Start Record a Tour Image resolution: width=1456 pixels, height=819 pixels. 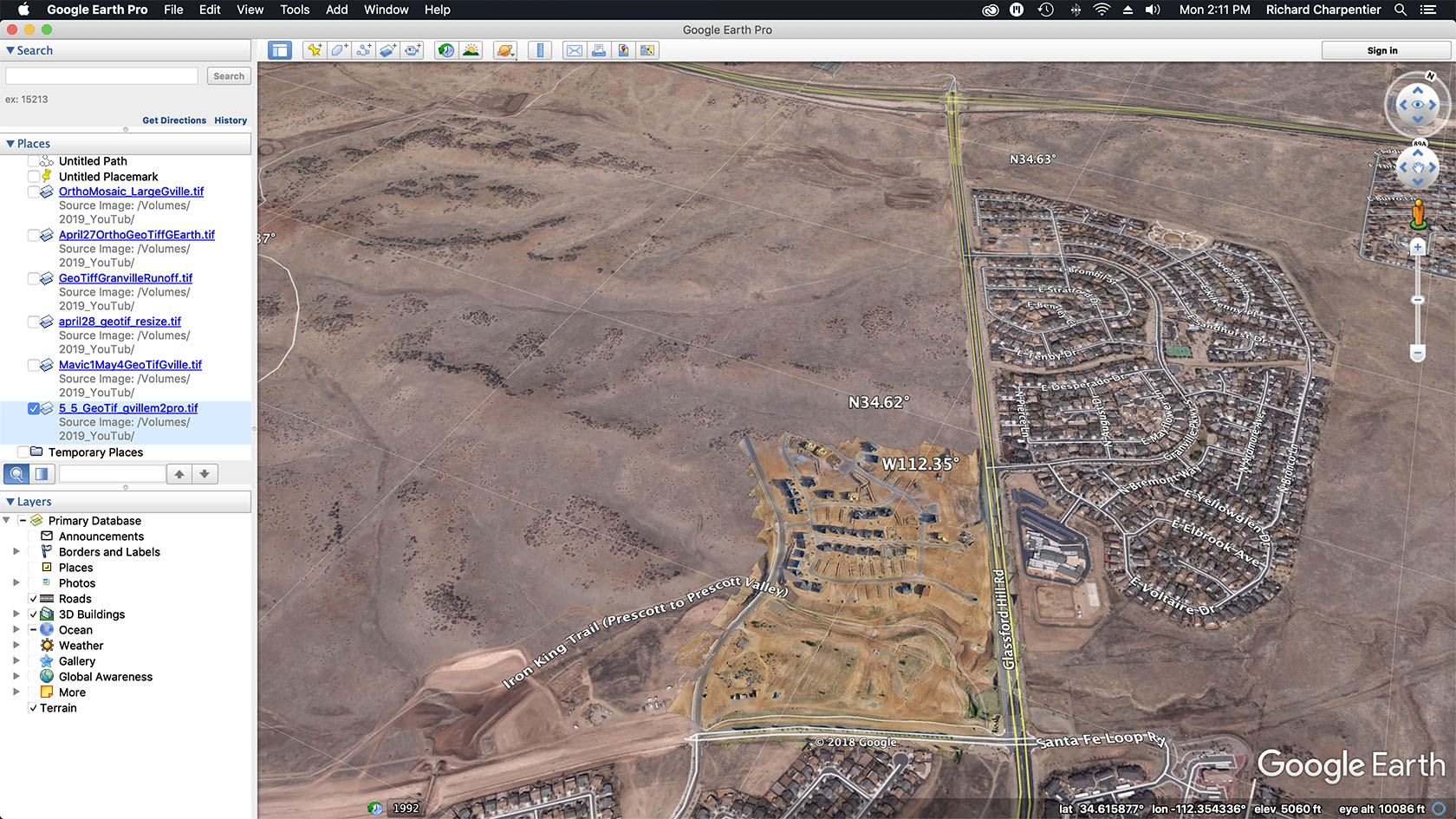click(x=413, y=50)
